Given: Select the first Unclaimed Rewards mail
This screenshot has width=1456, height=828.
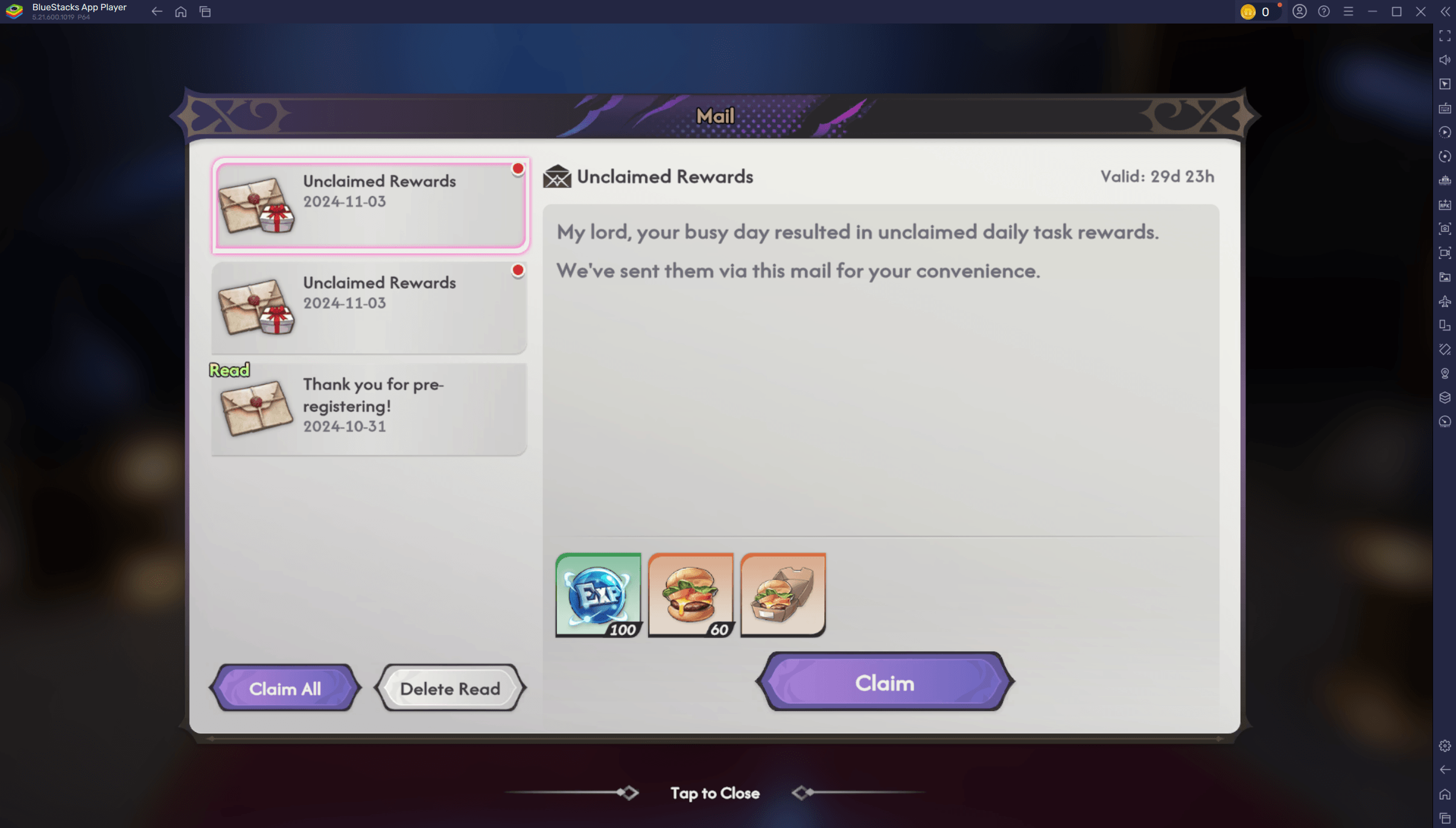Looking at the screenshot, I should point(368,204).
